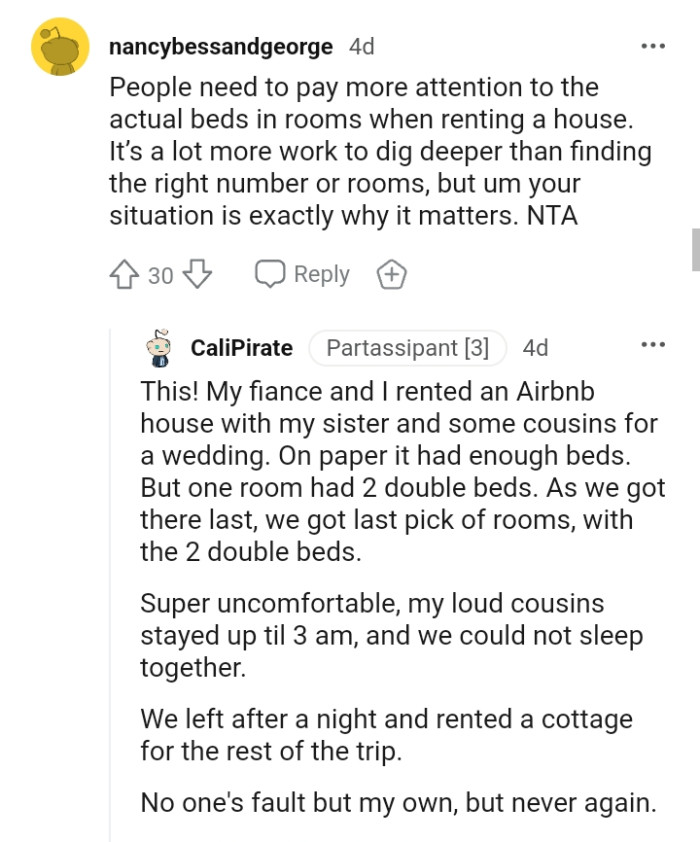Select the 4d timestamp on top comment
The width and height of the screenshot is (700, 842).
click(361, 46)
